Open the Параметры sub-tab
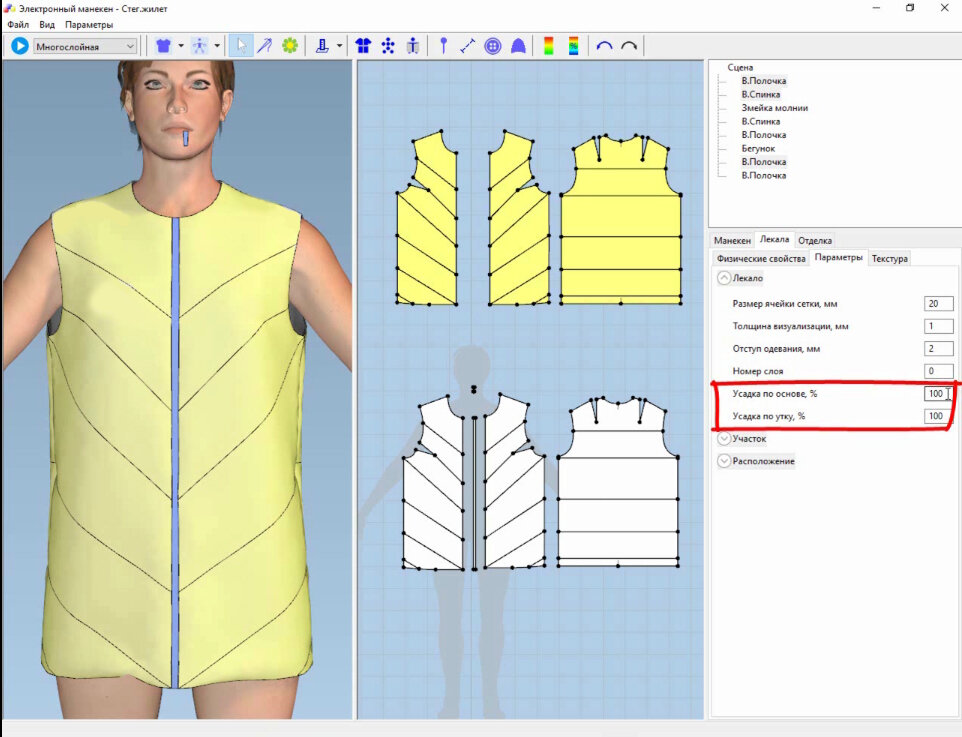The width and height of the screenshot is (962, 737). pos(838,258)
